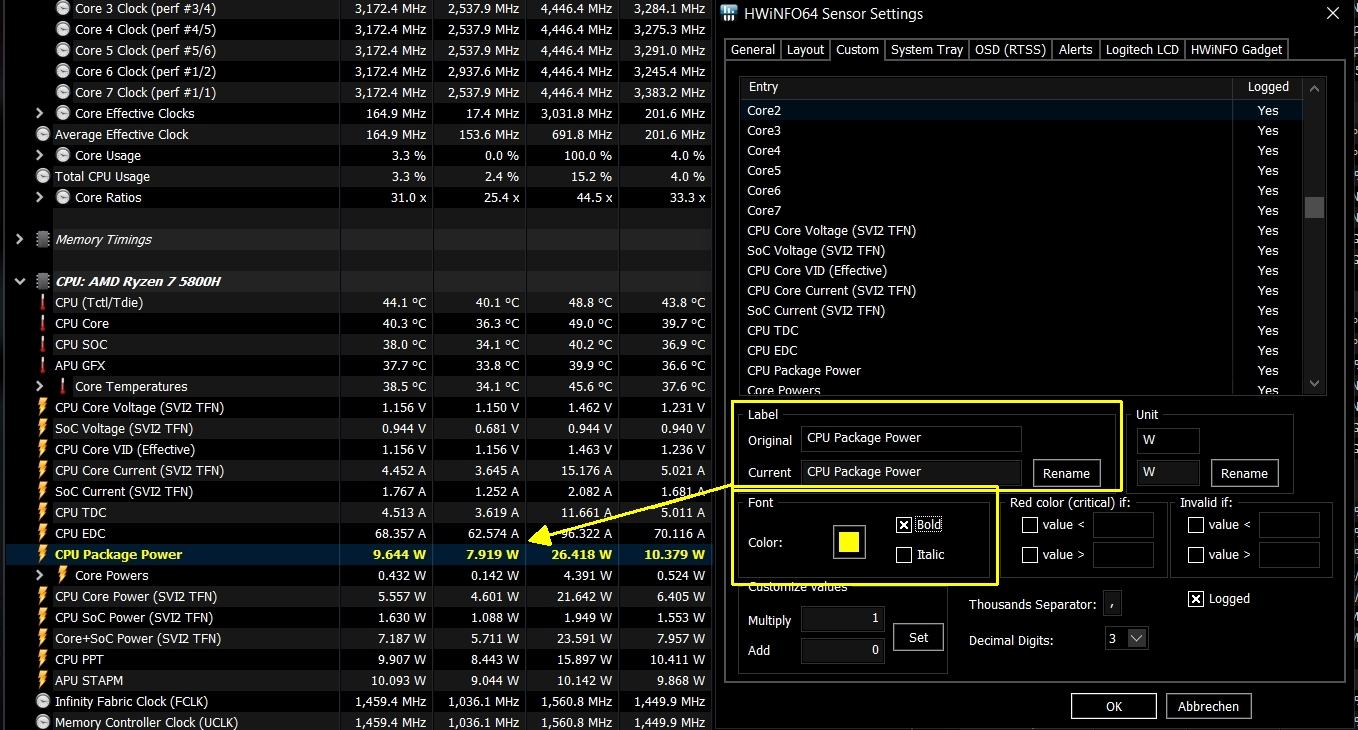
Task: Click Rename button next to unit field
Action: click(x=1244, y=473)
